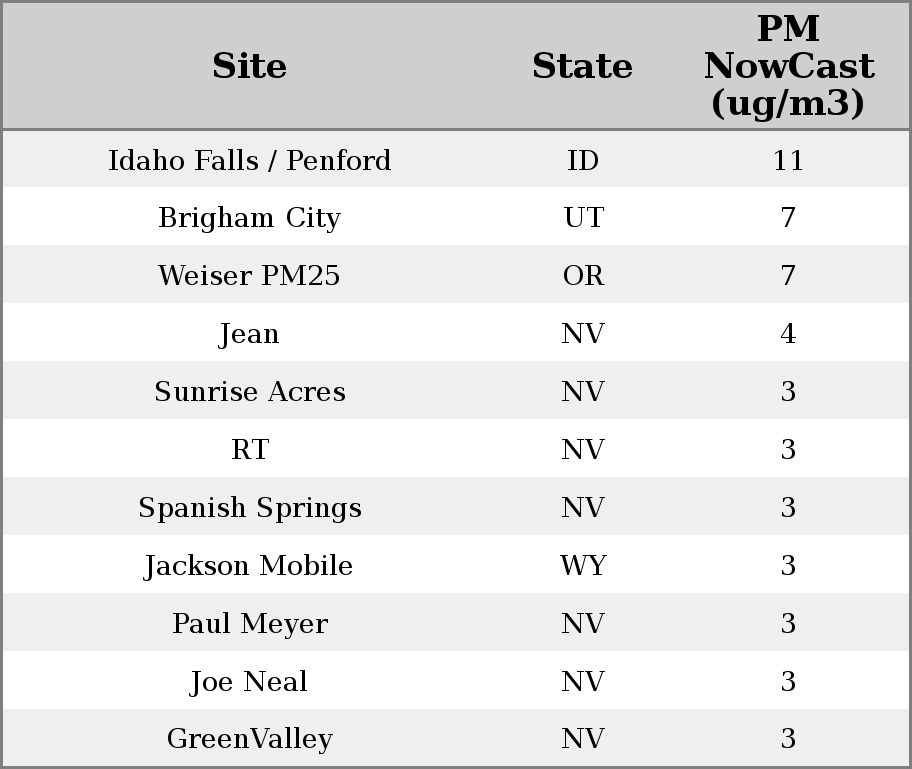
Task: Click the ID state cell
Action: point(583,160)
